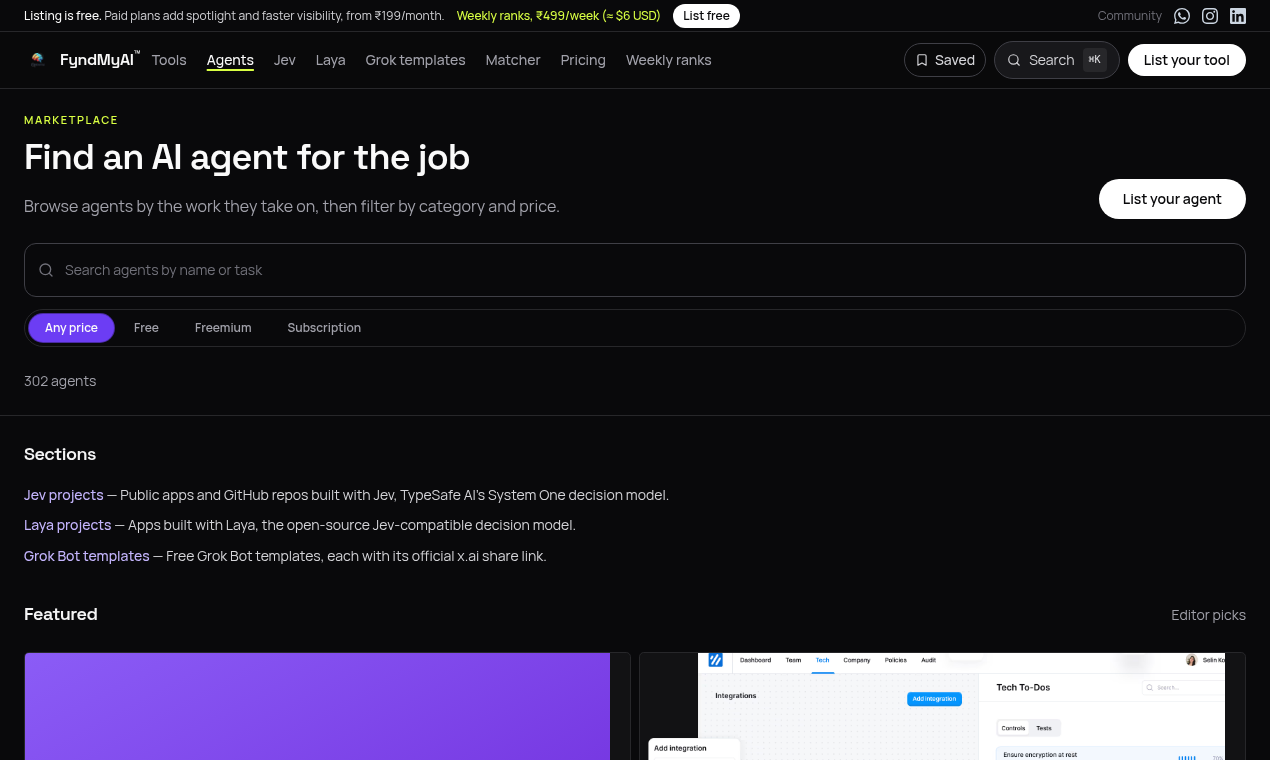This screenshot has width=1270, height=760.
Task: Filter agents by Free price
Action: pos(146,328)
